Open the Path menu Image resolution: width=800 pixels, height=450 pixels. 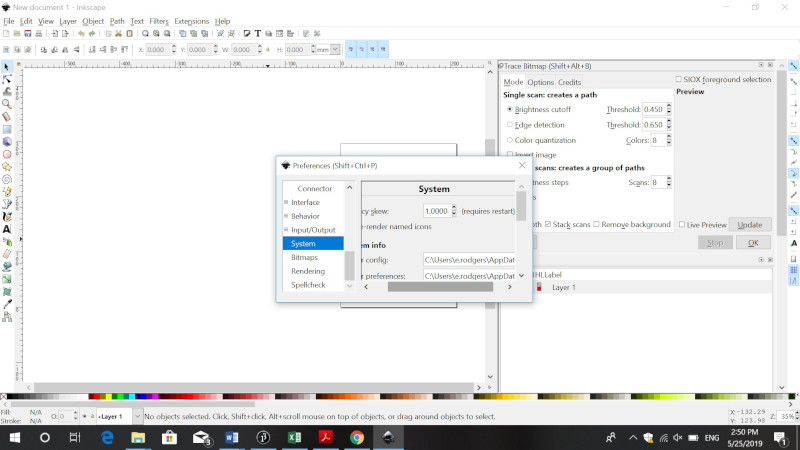(x=117, y=21)
